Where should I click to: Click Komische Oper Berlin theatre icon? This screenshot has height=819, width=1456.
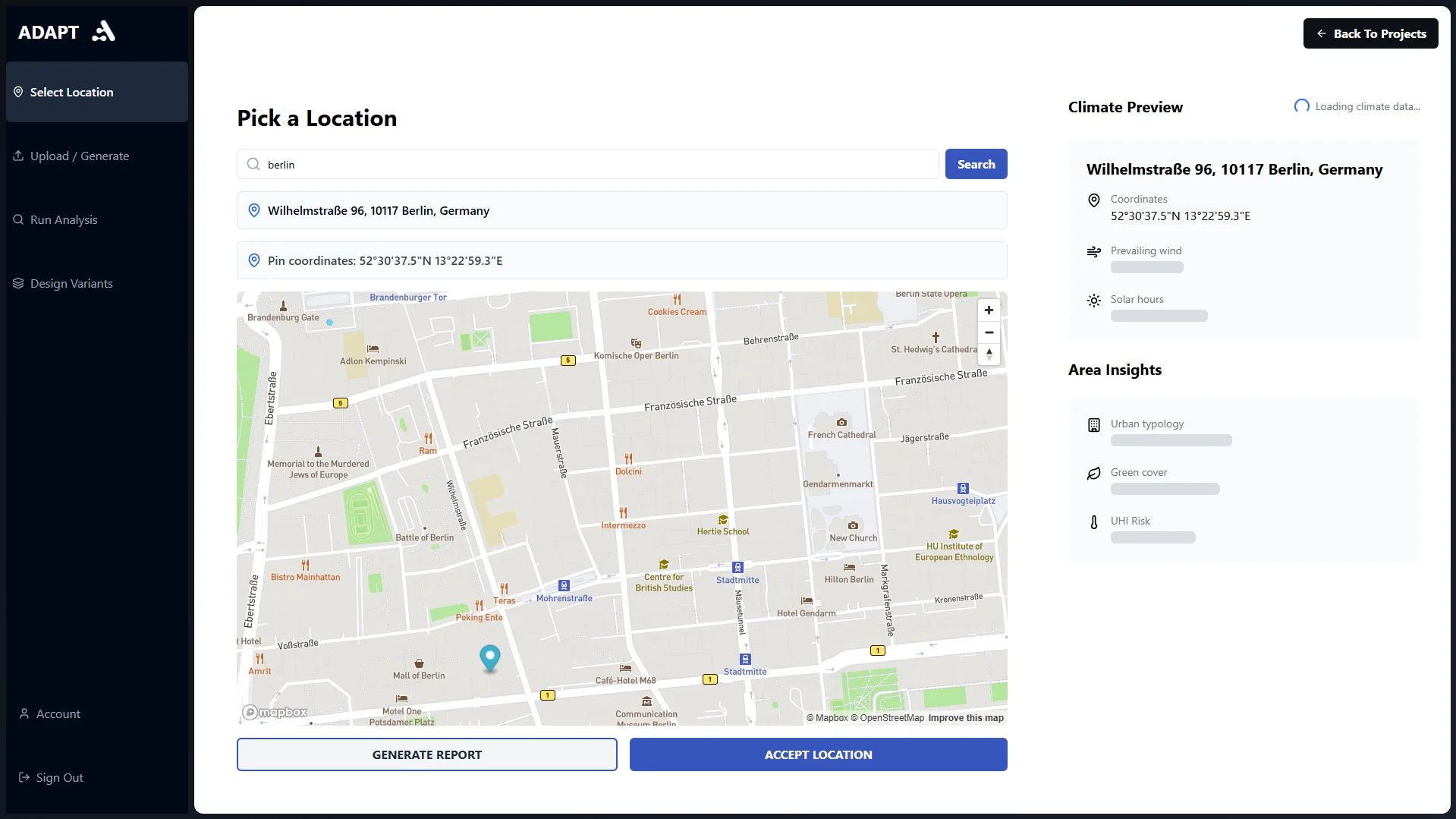[x=636, y=344]
